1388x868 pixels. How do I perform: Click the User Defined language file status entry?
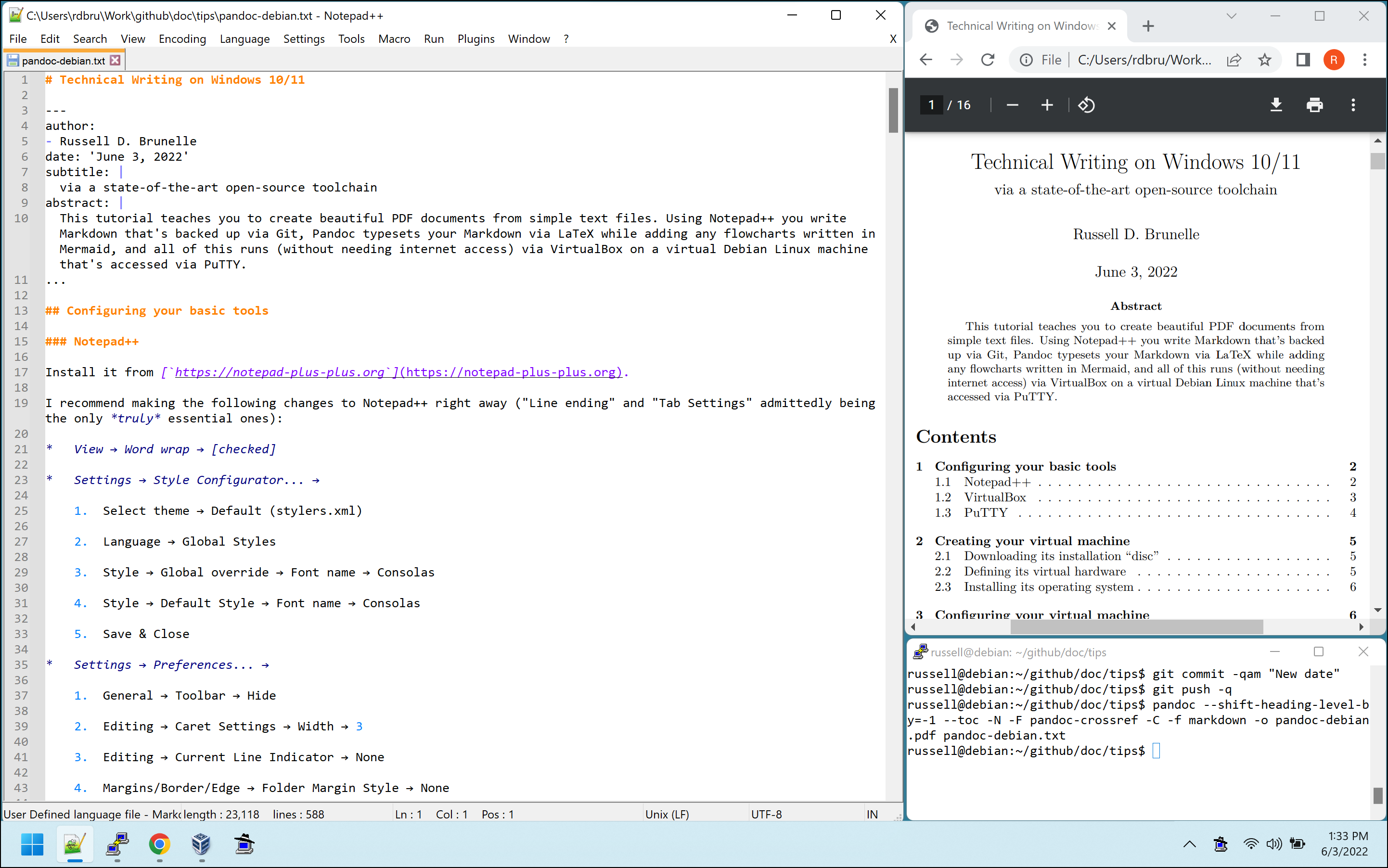coord(92,814)
